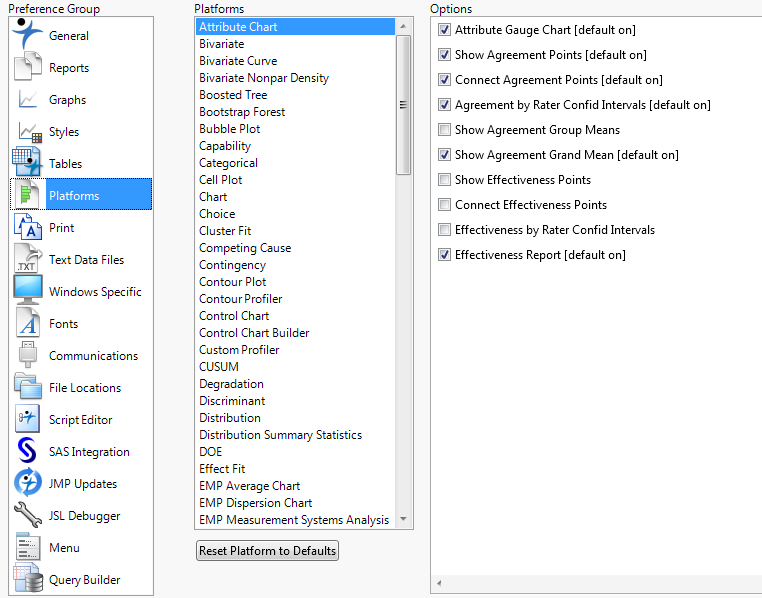Select Bootstrap Forest platform
The height and width of the screenshot is (598, 762).
(x=295, y=112)
